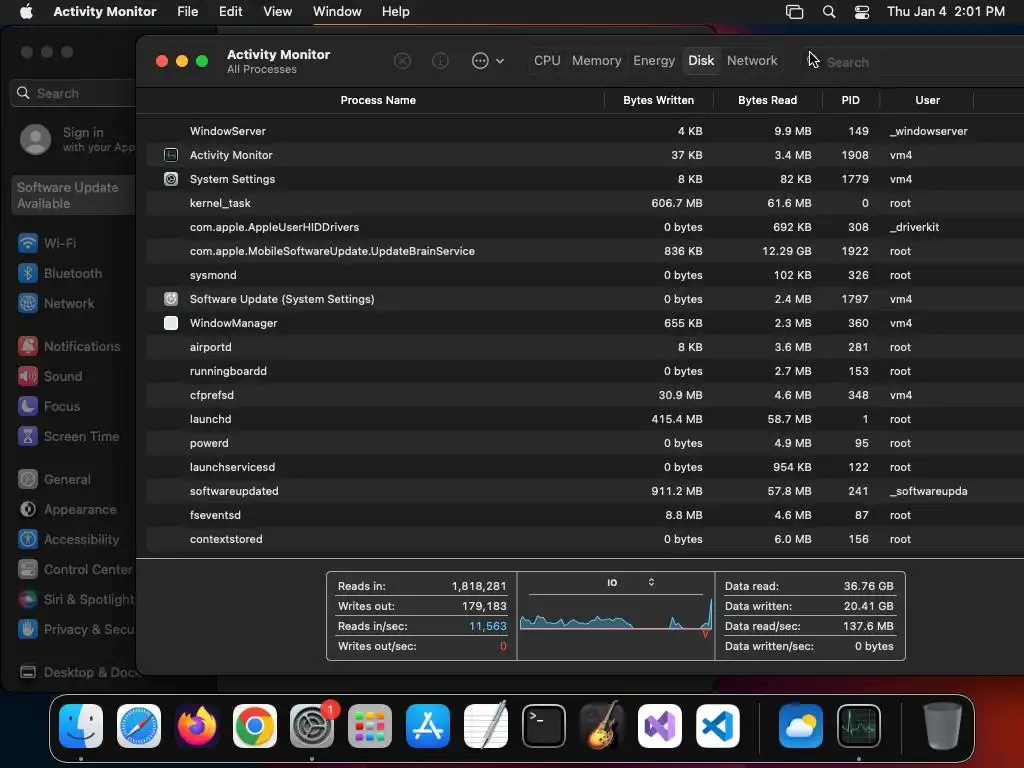The height and width of the screenshot is (768, 1024).
Task: Open the View menu
Action: (x=278, y=11)
